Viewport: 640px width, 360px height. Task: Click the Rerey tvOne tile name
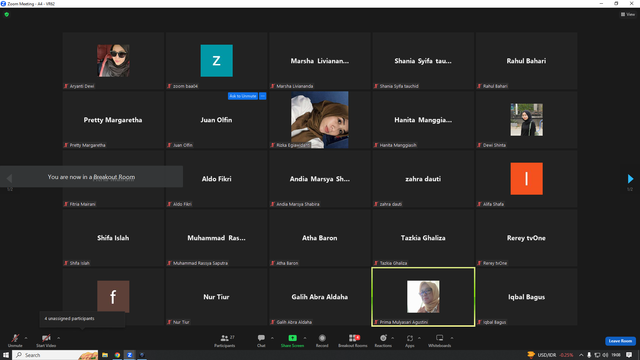coord(526,238)
